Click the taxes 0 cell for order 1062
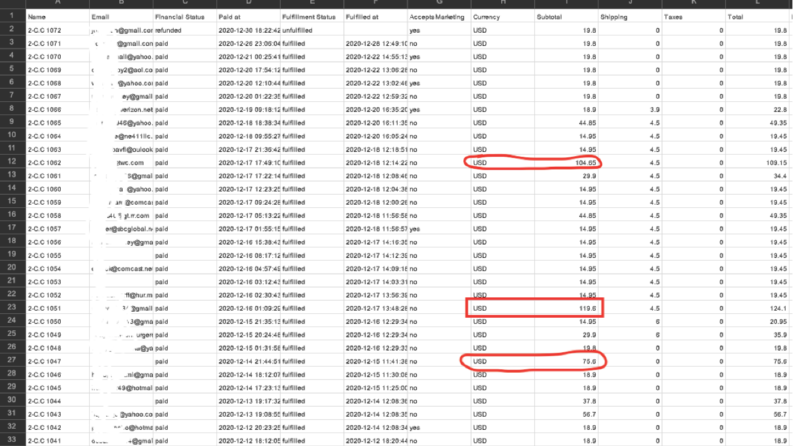The width and height of the screenshot is (793, 446). 693,163
